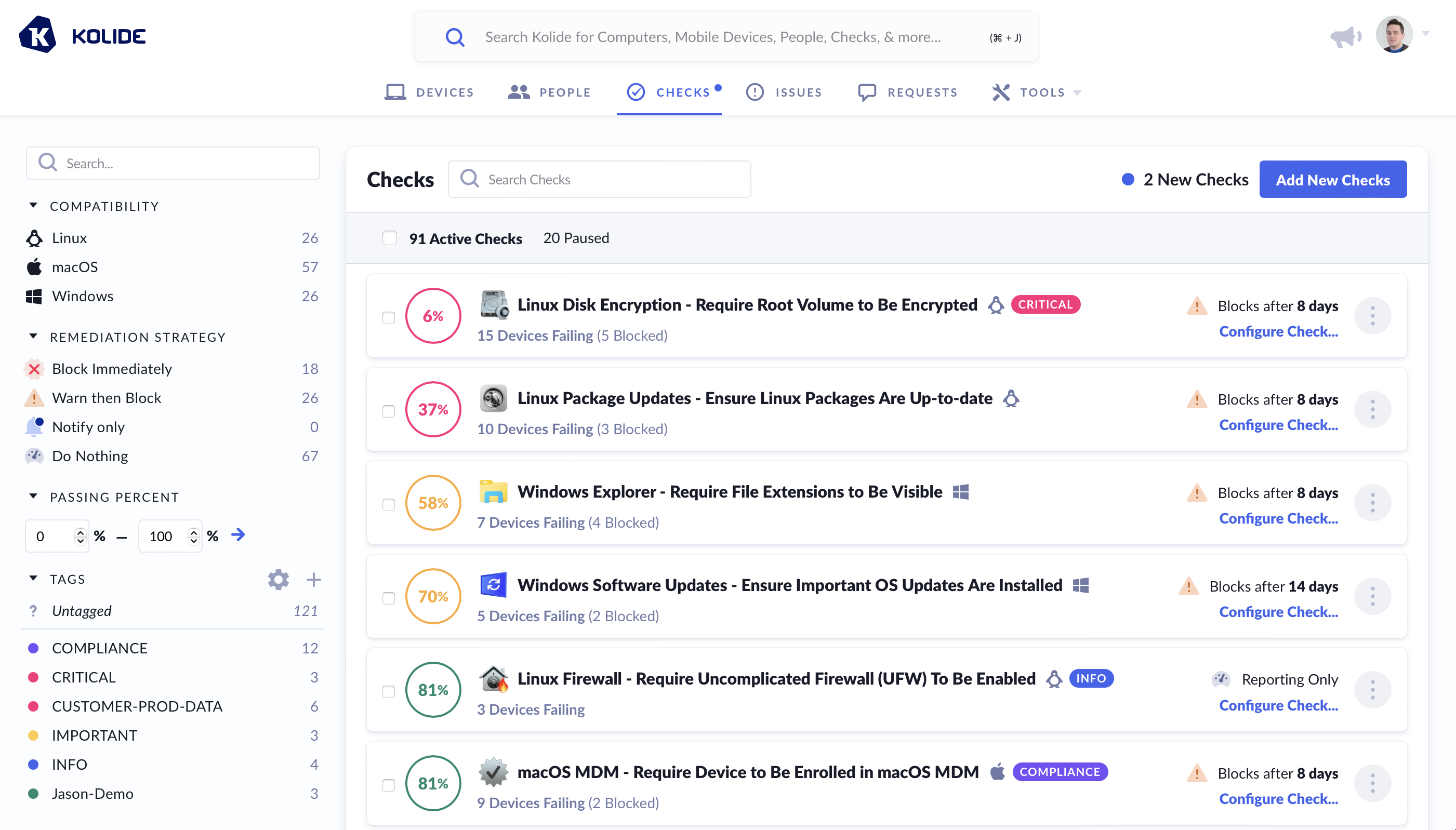Image resolution: width=1456 pixels, height=830 pixels.
Task: Go to the Devices tab
Action: click(x=429, y=92)
